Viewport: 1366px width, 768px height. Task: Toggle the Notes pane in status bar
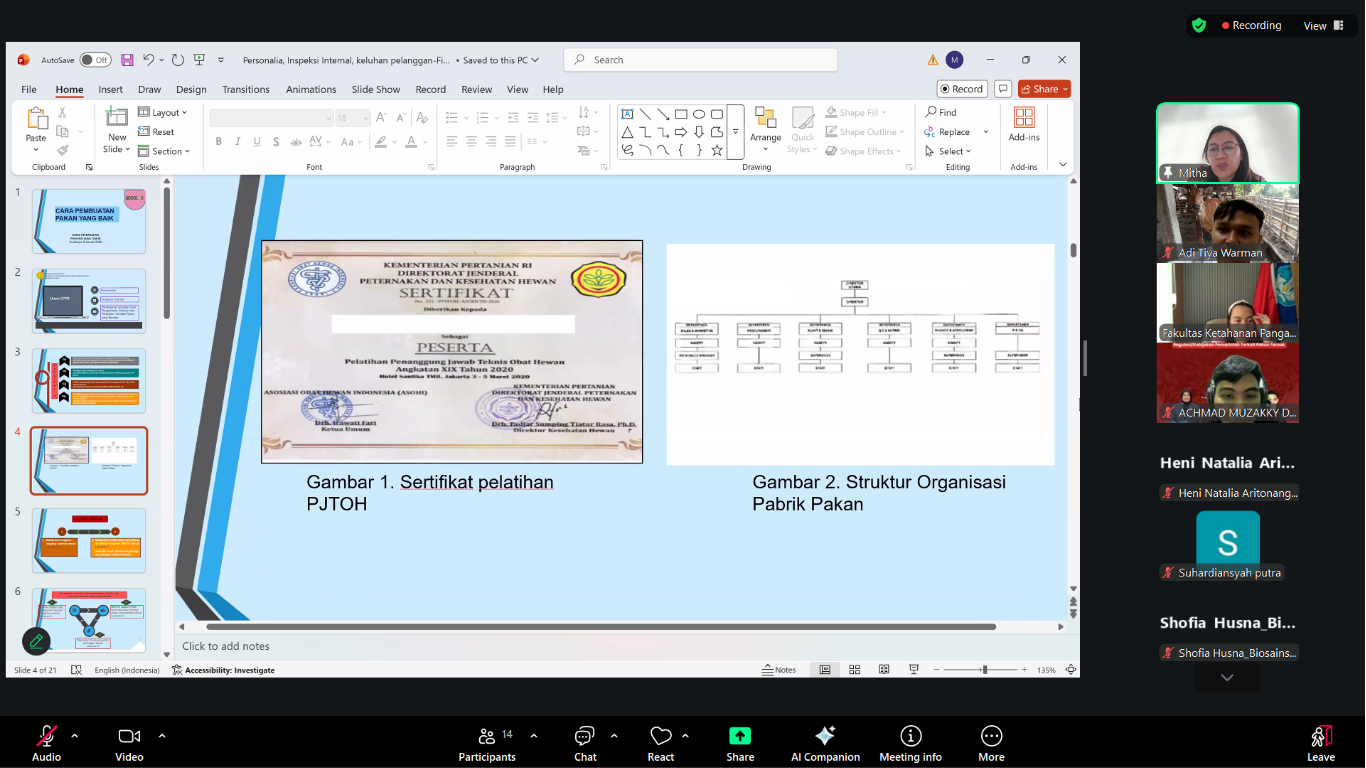click(779, 670)
